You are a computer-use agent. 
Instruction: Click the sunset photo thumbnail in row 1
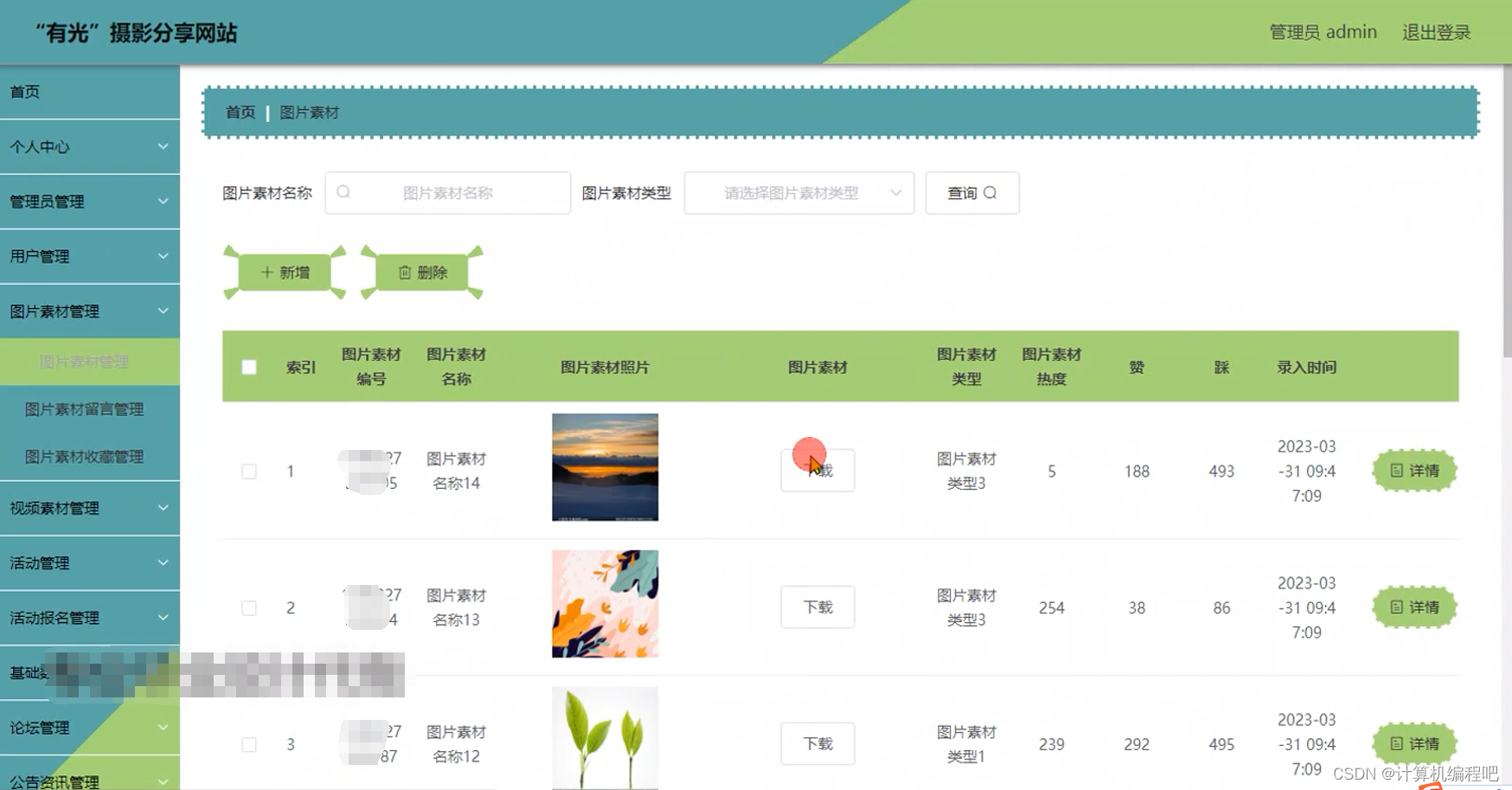tap(605, 466)
